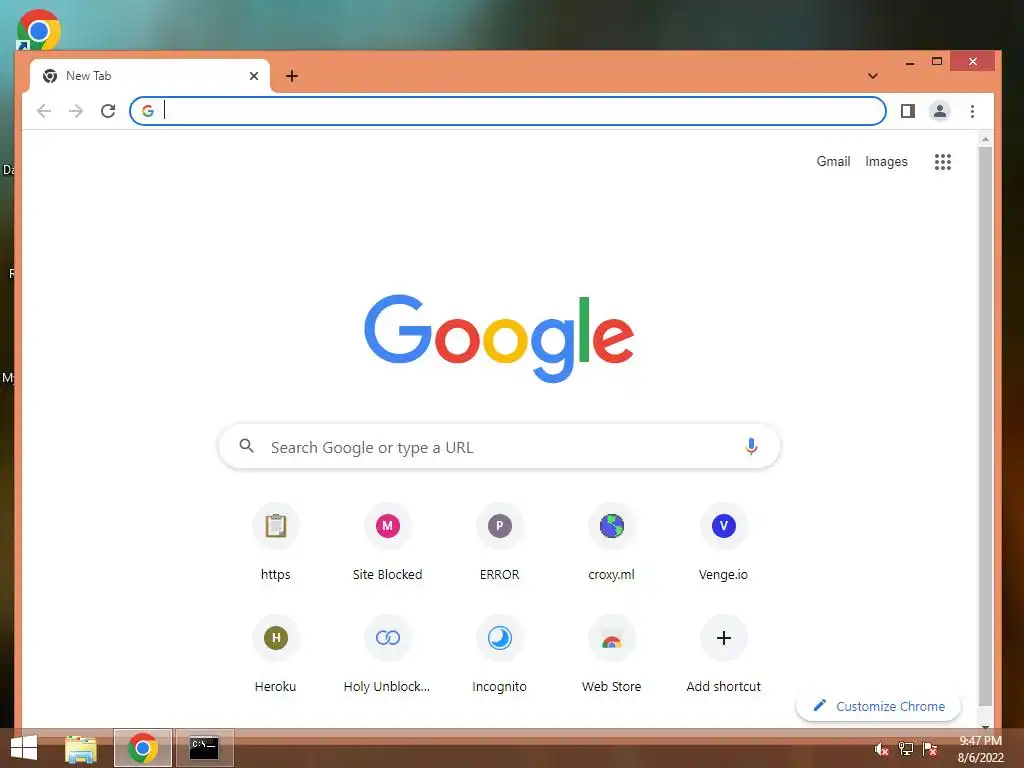1024x768 pixels.
Task: Open Chrome desktop shortcut icon
Action: [x=39, y=30]
